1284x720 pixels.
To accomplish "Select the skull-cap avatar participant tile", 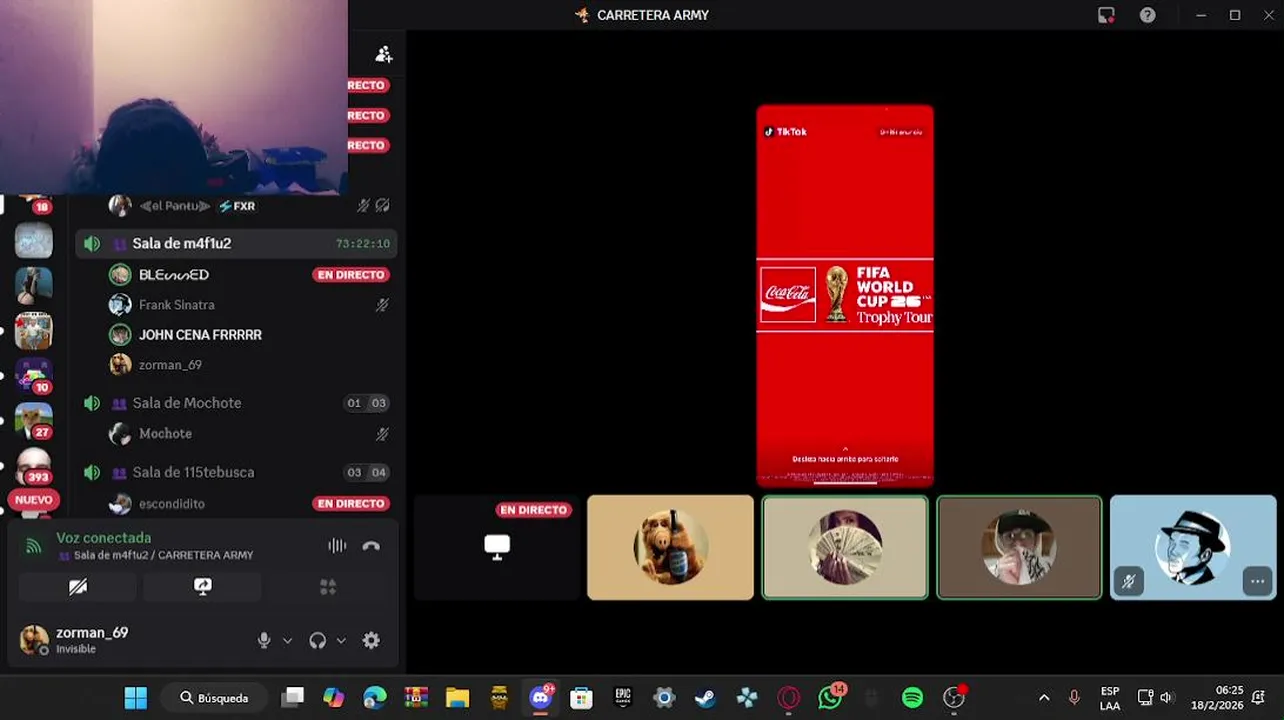I will [x=1019, y=548].
